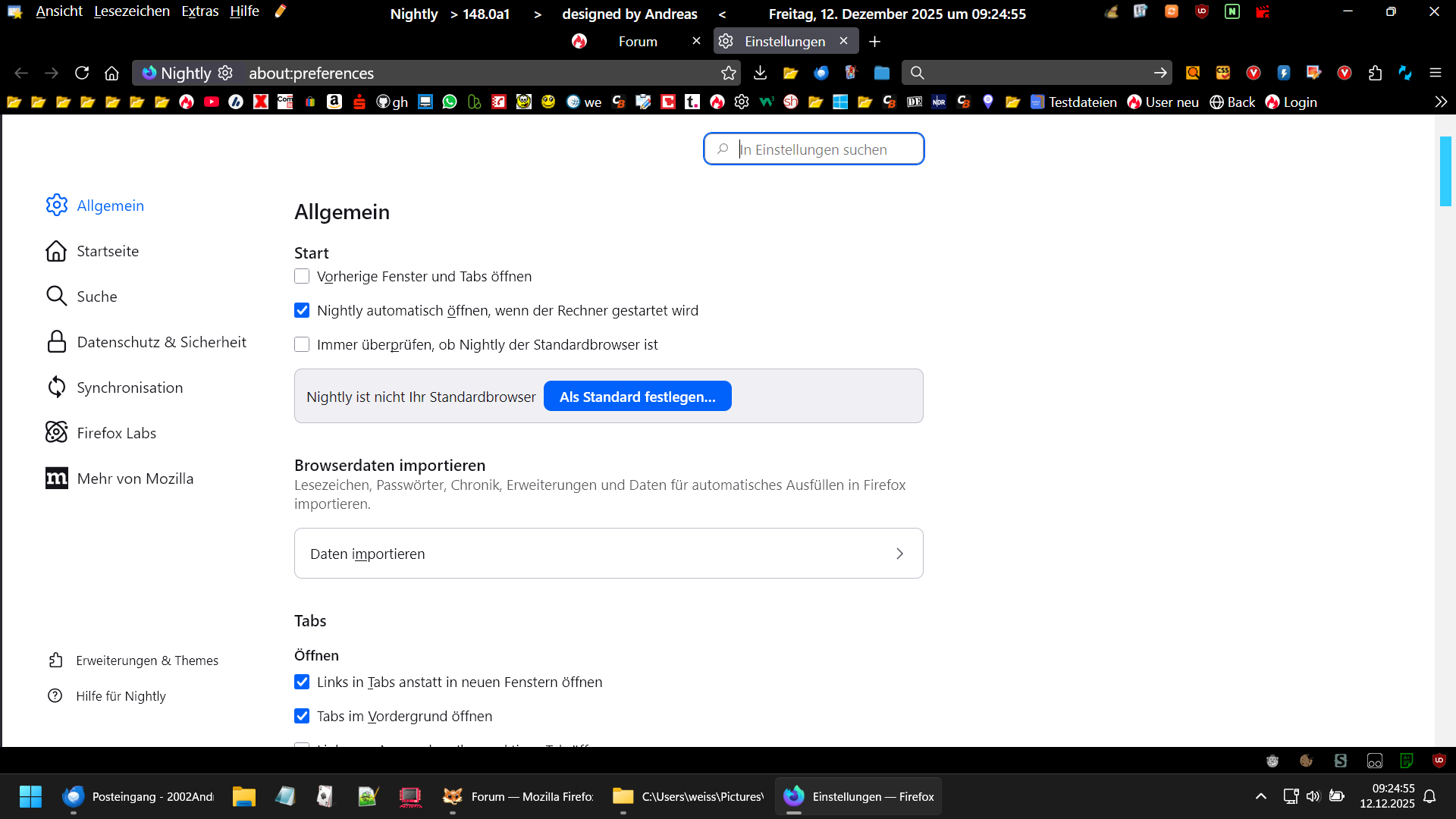This screenshot has height=819, width=1456.
Task: Switch to the Forum tab
Action: tap(637, 42)
